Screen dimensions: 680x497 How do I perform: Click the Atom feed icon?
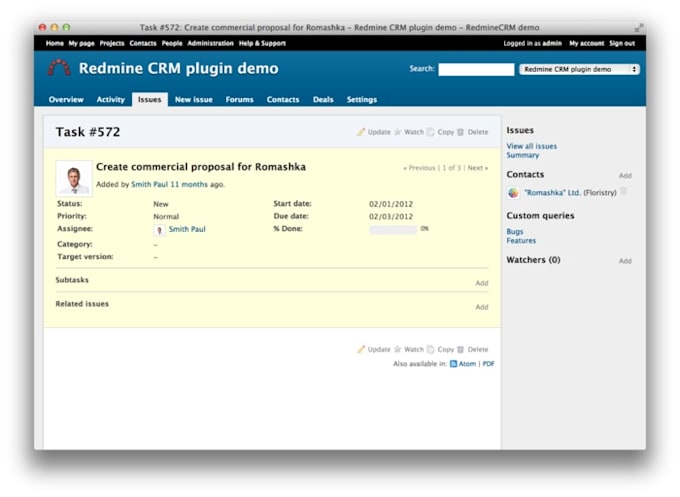pos(453,364)
